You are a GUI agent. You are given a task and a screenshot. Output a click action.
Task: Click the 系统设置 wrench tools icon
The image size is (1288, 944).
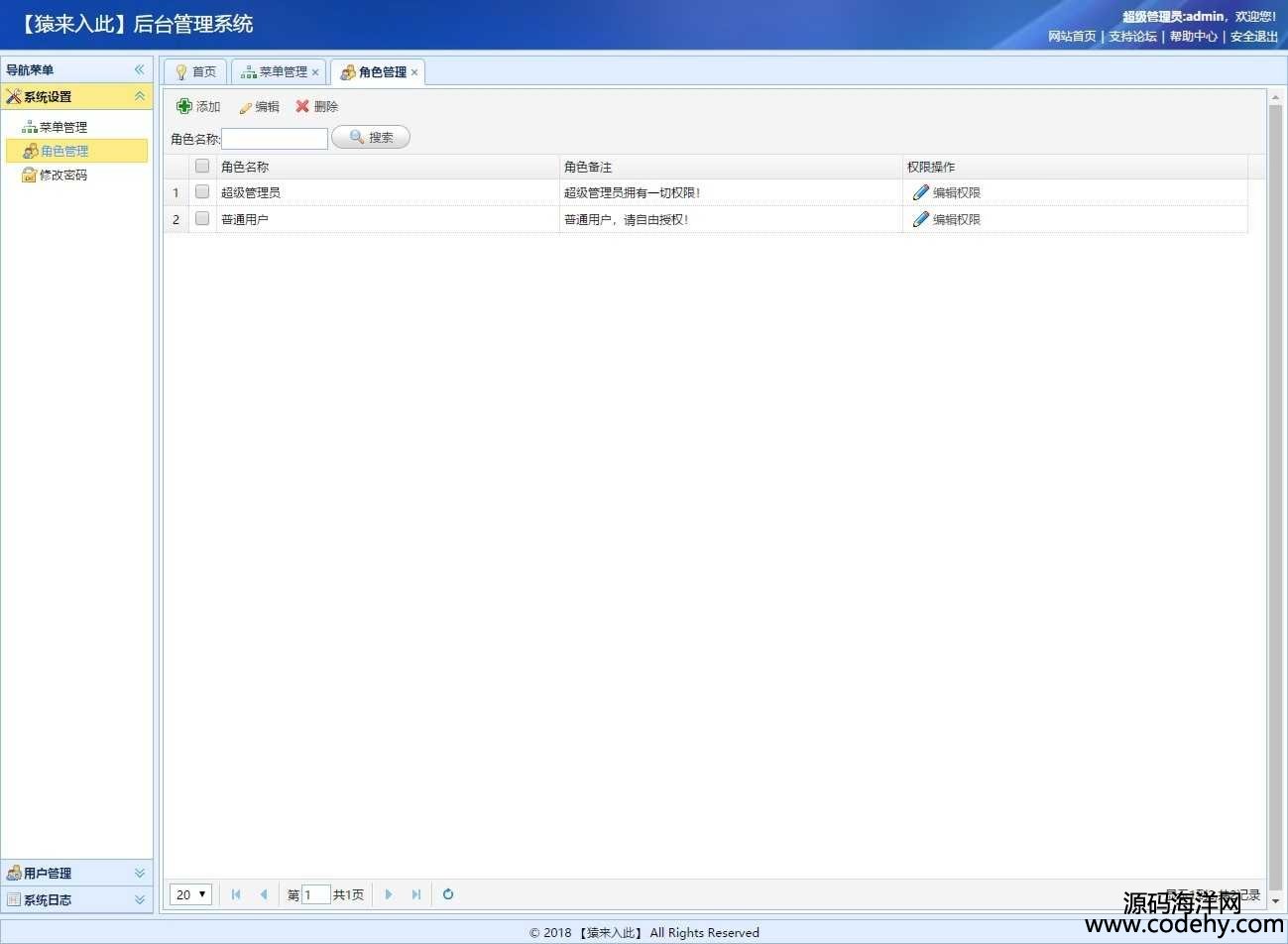[14, 96]
